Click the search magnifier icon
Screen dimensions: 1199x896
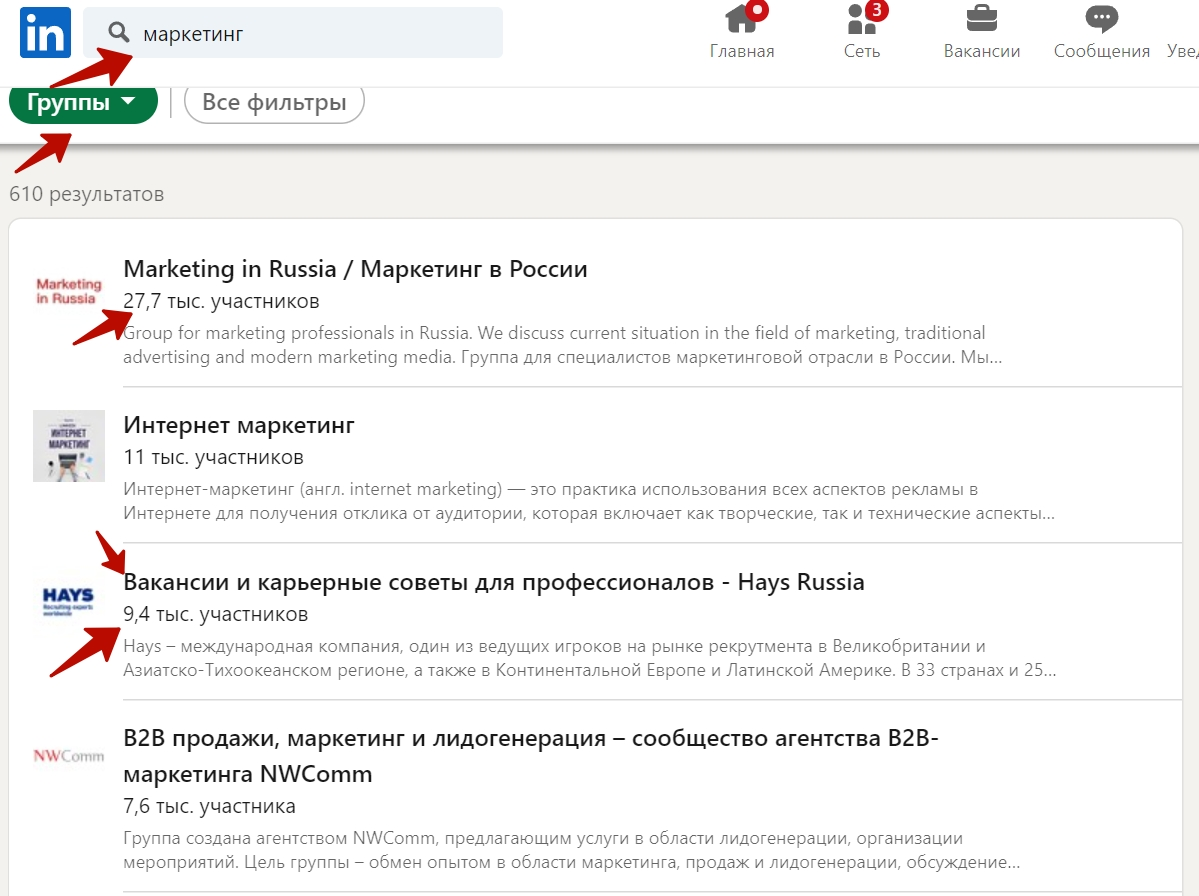(x=119, y=32)
